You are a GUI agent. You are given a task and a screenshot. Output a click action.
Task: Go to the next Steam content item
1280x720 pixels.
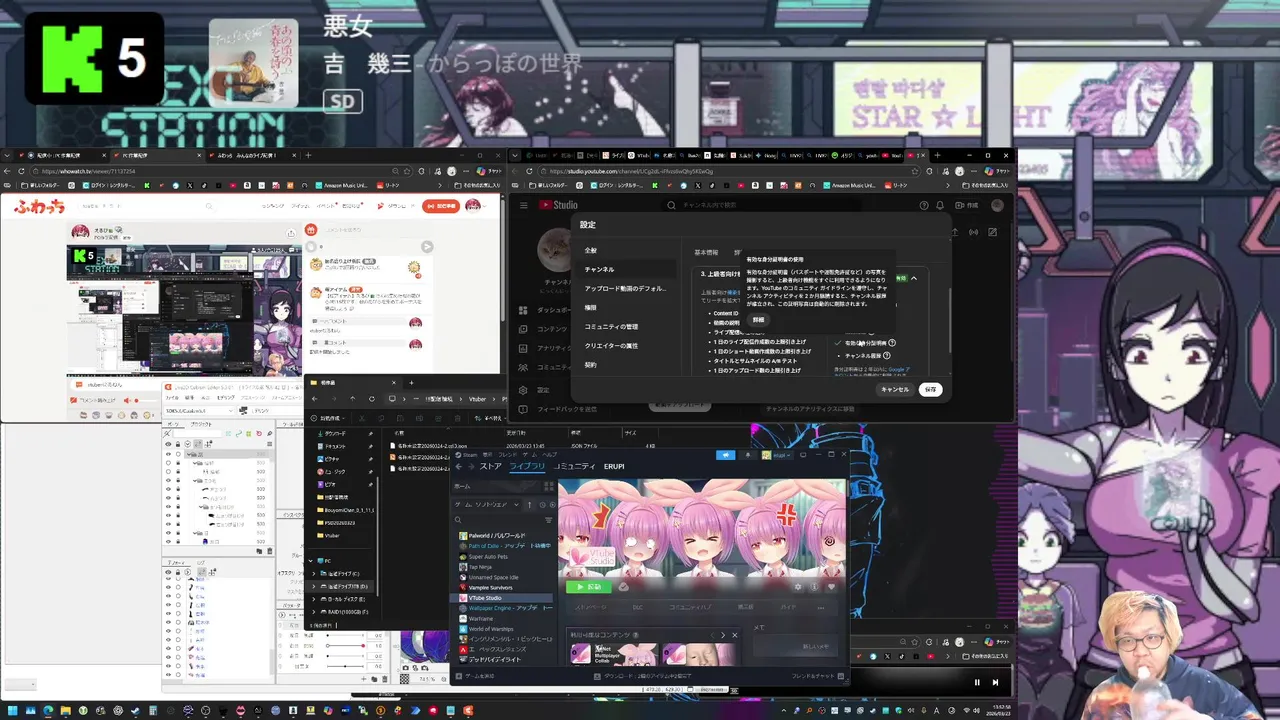coord(723,635)
